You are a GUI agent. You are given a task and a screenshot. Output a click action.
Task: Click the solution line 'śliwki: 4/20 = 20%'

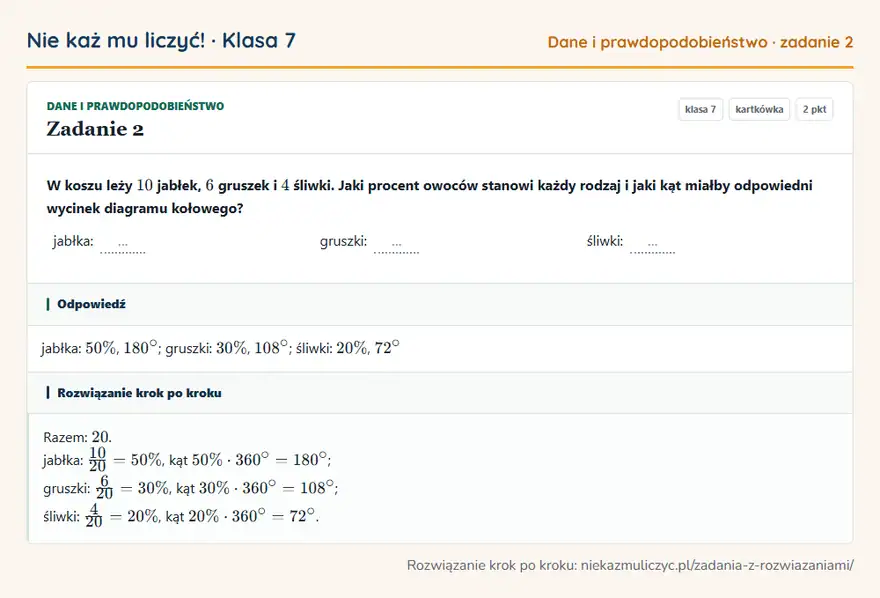coord(181,516)
